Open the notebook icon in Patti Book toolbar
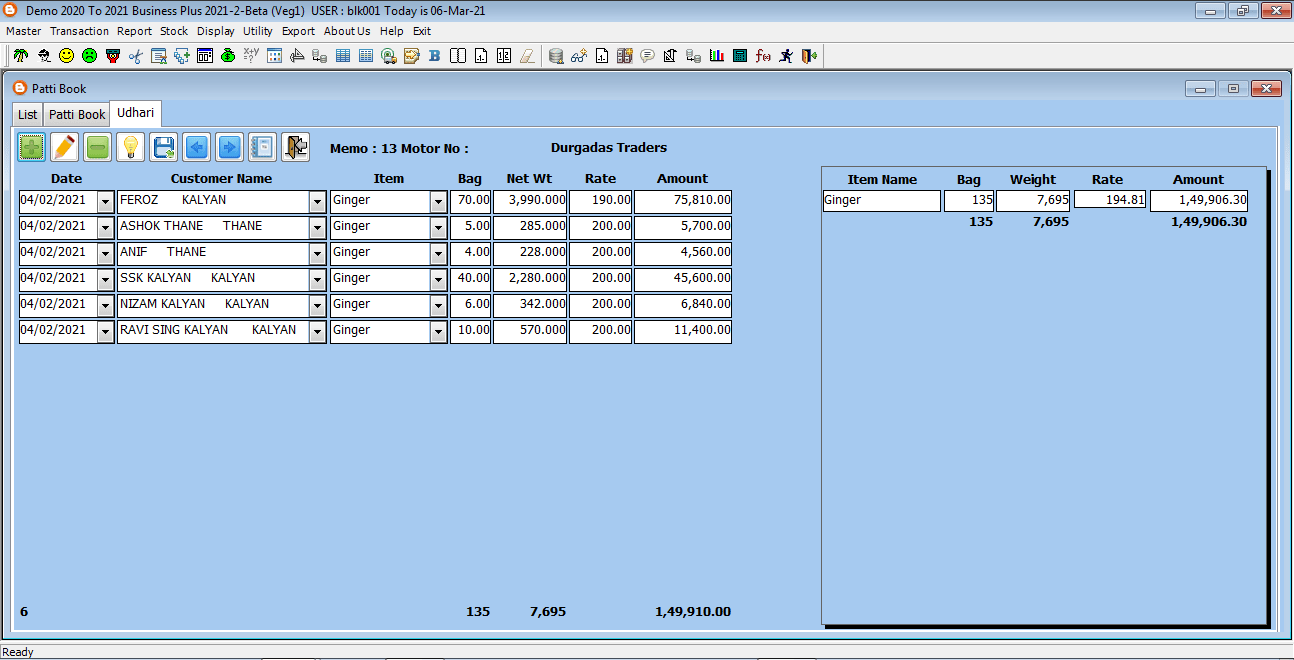This screenshot has width=1294, height=660. 262,148
